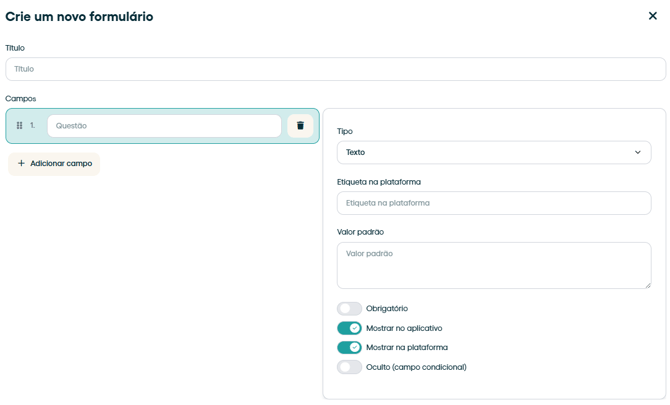This screenshot has width=670, height=405.
Task: Focus the Etiqueta na plataforma input
Action: click(x=493, y=203)
